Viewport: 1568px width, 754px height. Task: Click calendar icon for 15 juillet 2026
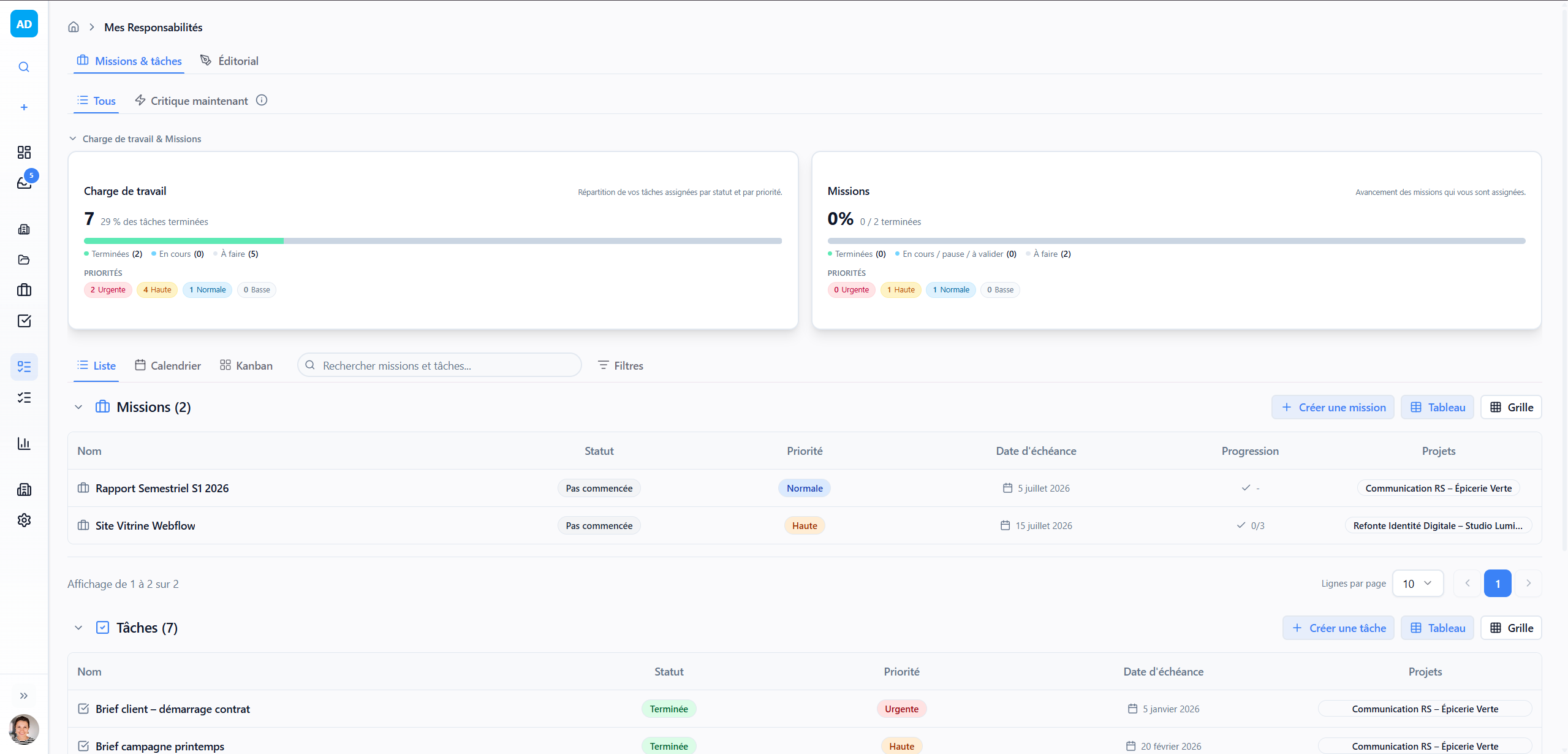tap(1005, 525)
